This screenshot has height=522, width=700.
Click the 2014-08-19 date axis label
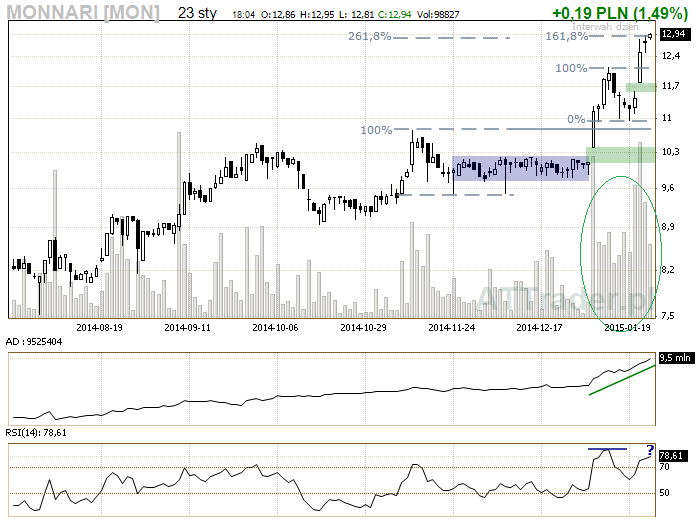(99, 328)
